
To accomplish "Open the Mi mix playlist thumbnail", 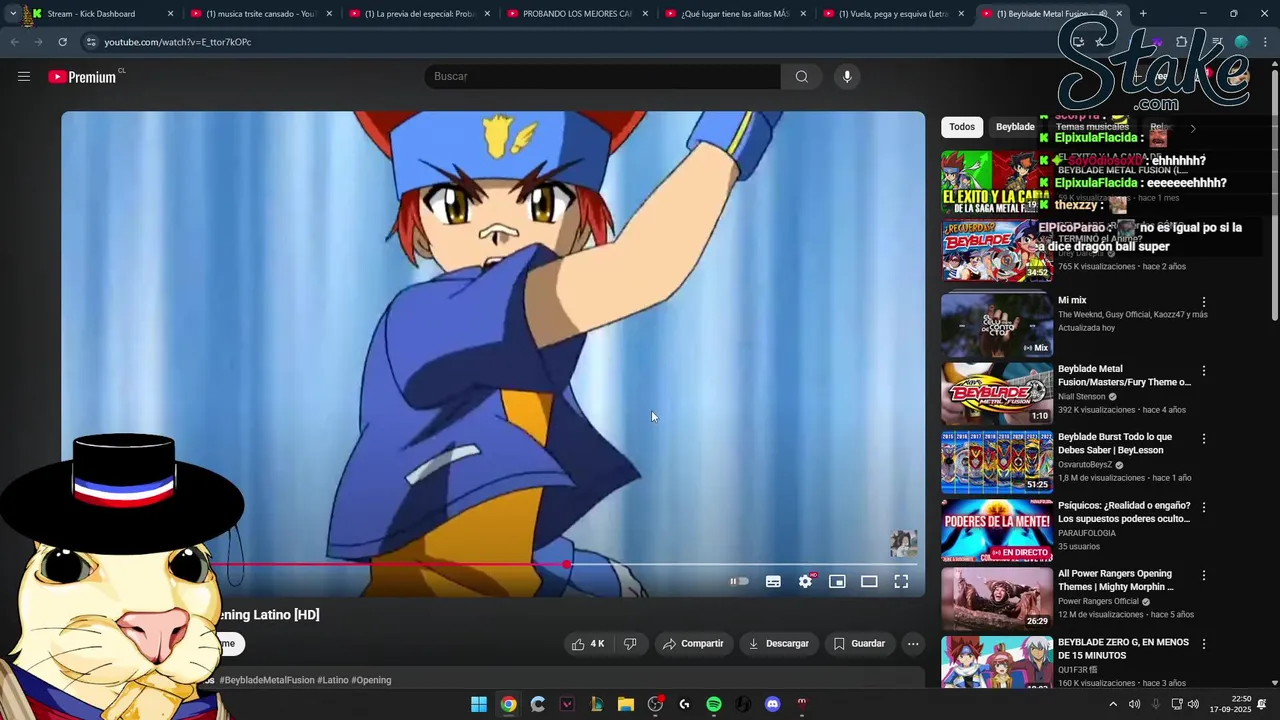I will coord(997,325).
